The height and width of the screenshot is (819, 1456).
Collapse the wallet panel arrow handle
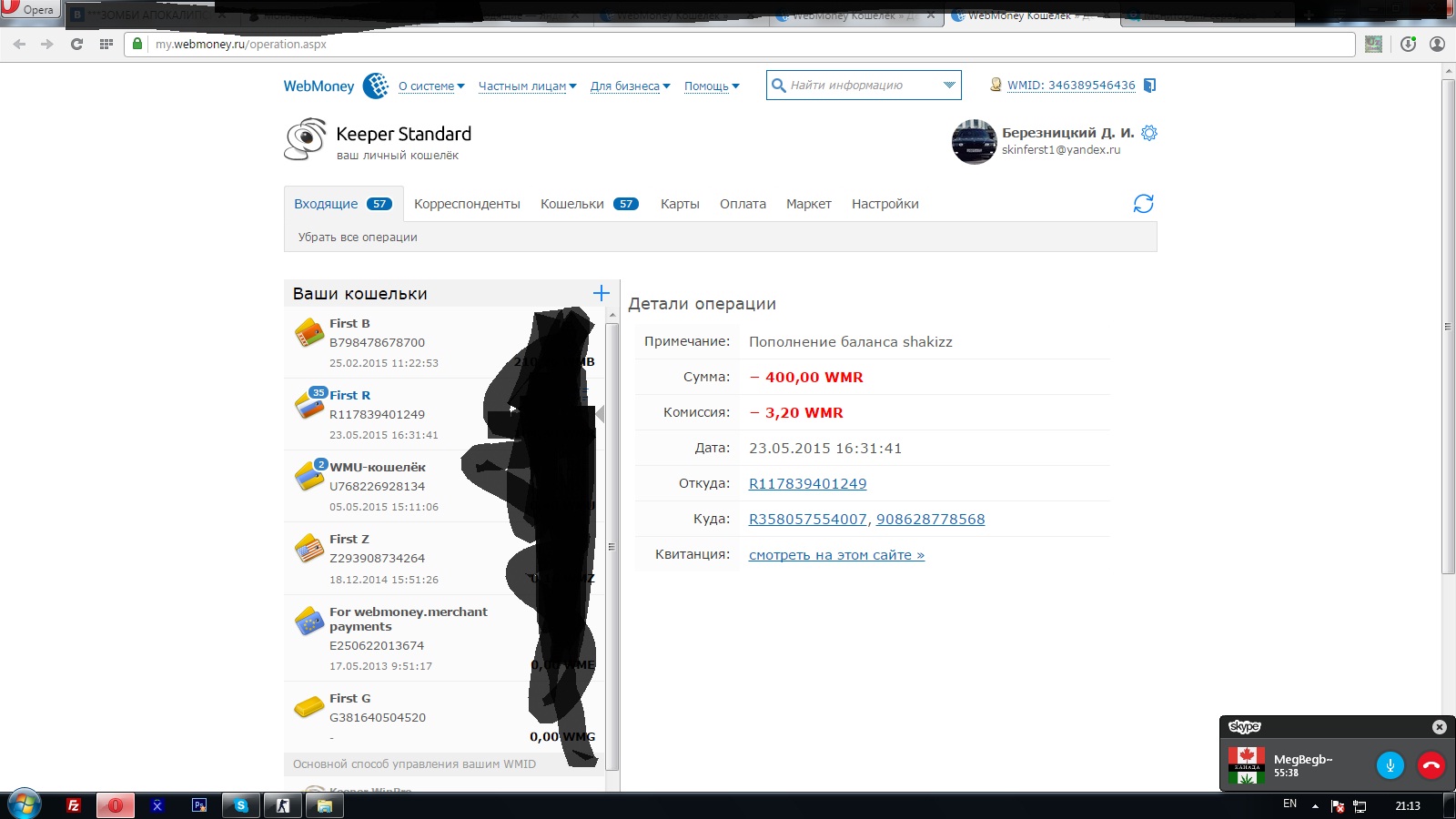click(600, 415)
